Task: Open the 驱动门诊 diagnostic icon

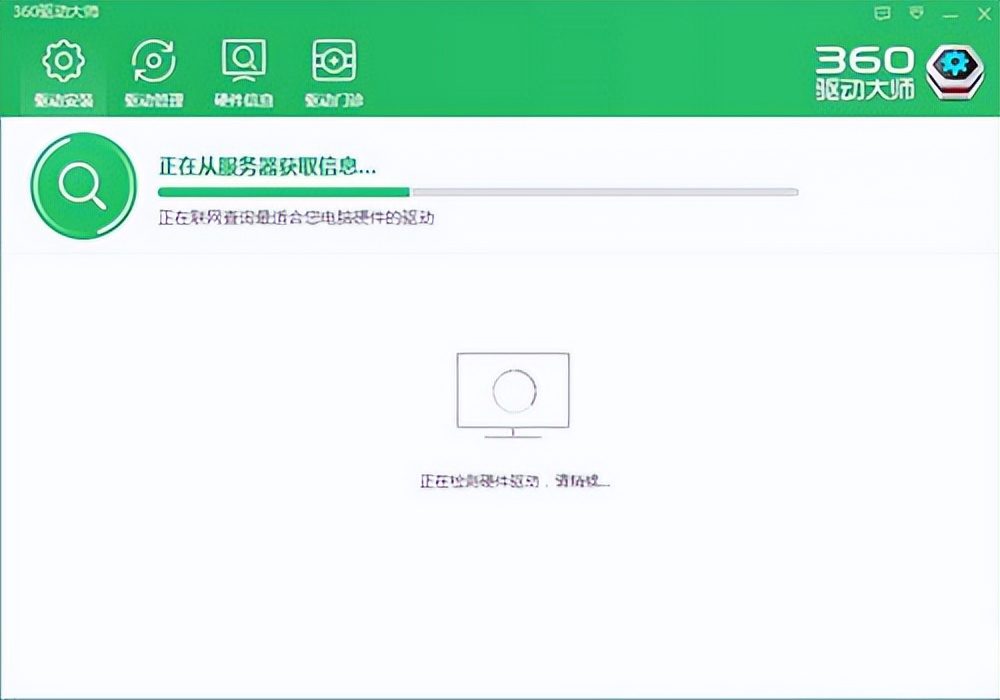Action: coord(334,60)
